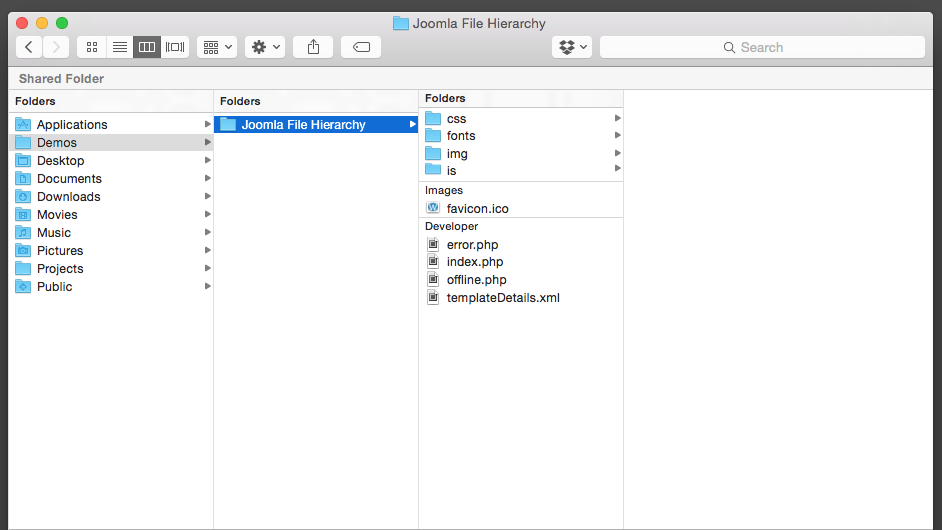Switch to icon view
The image size is (942, 530).
[x=92, y=47]
